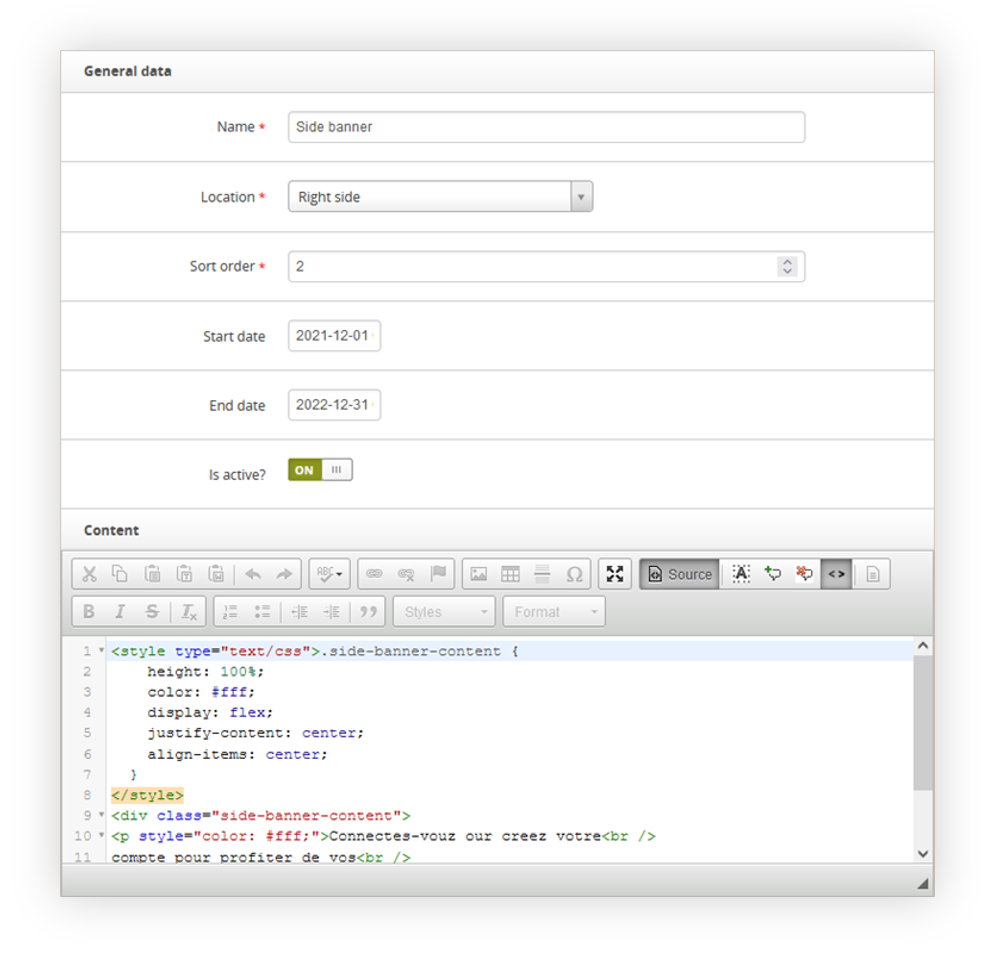
Task: Apply bold formatting
Action: 89,612
